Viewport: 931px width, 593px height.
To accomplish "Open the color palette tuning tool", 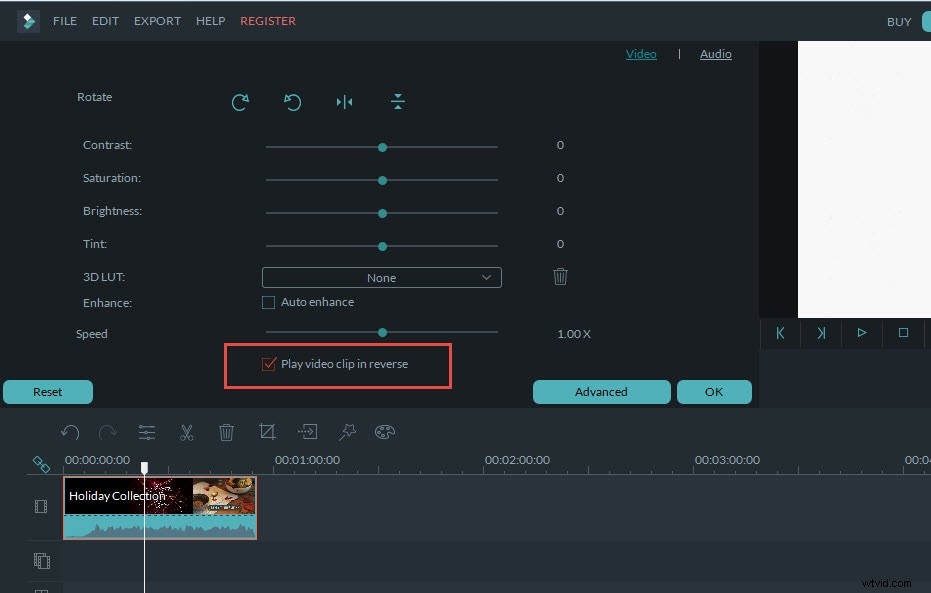I will (x=387, y=432).
